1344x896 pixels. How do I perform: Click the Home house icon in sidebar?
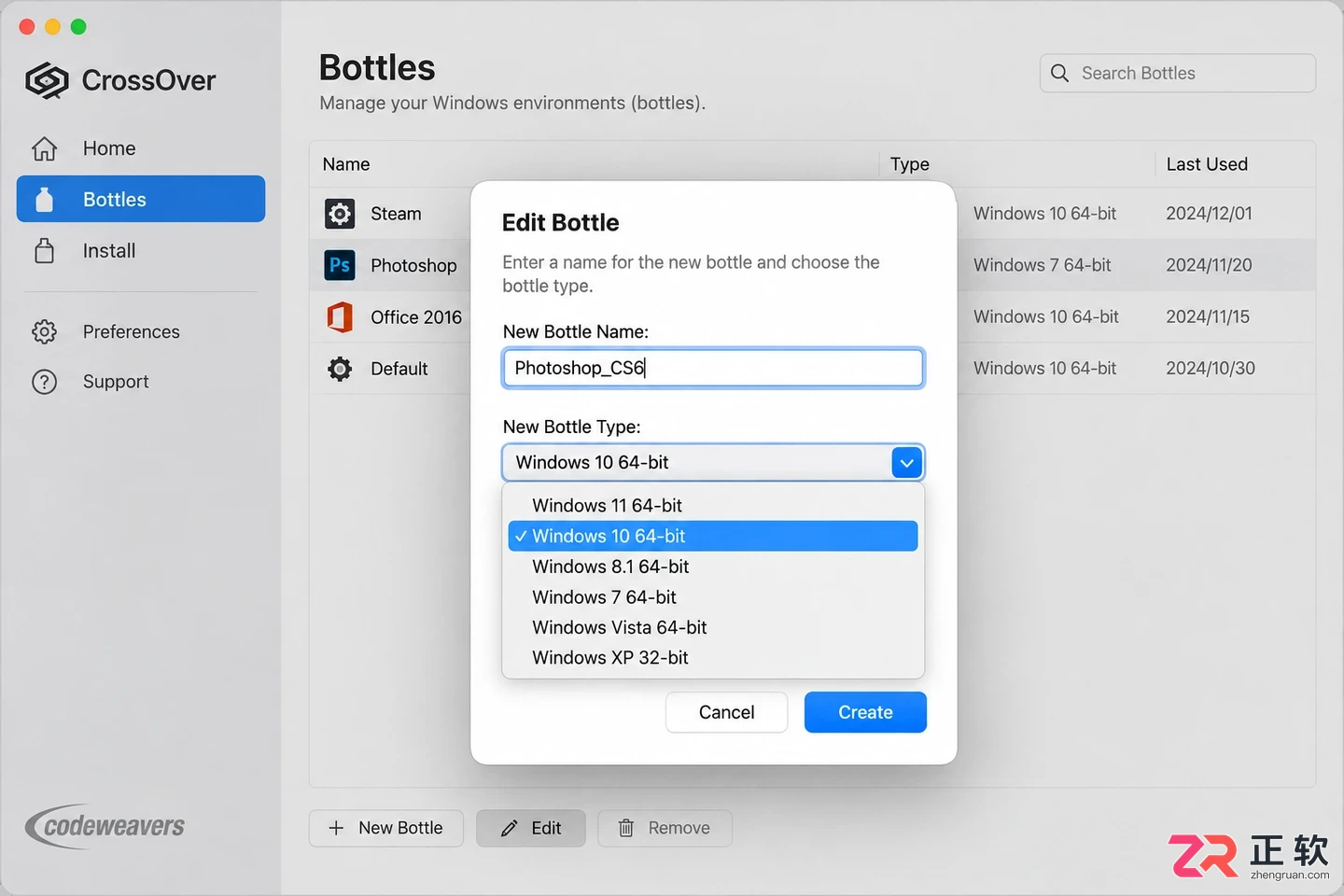coord(44,148)
